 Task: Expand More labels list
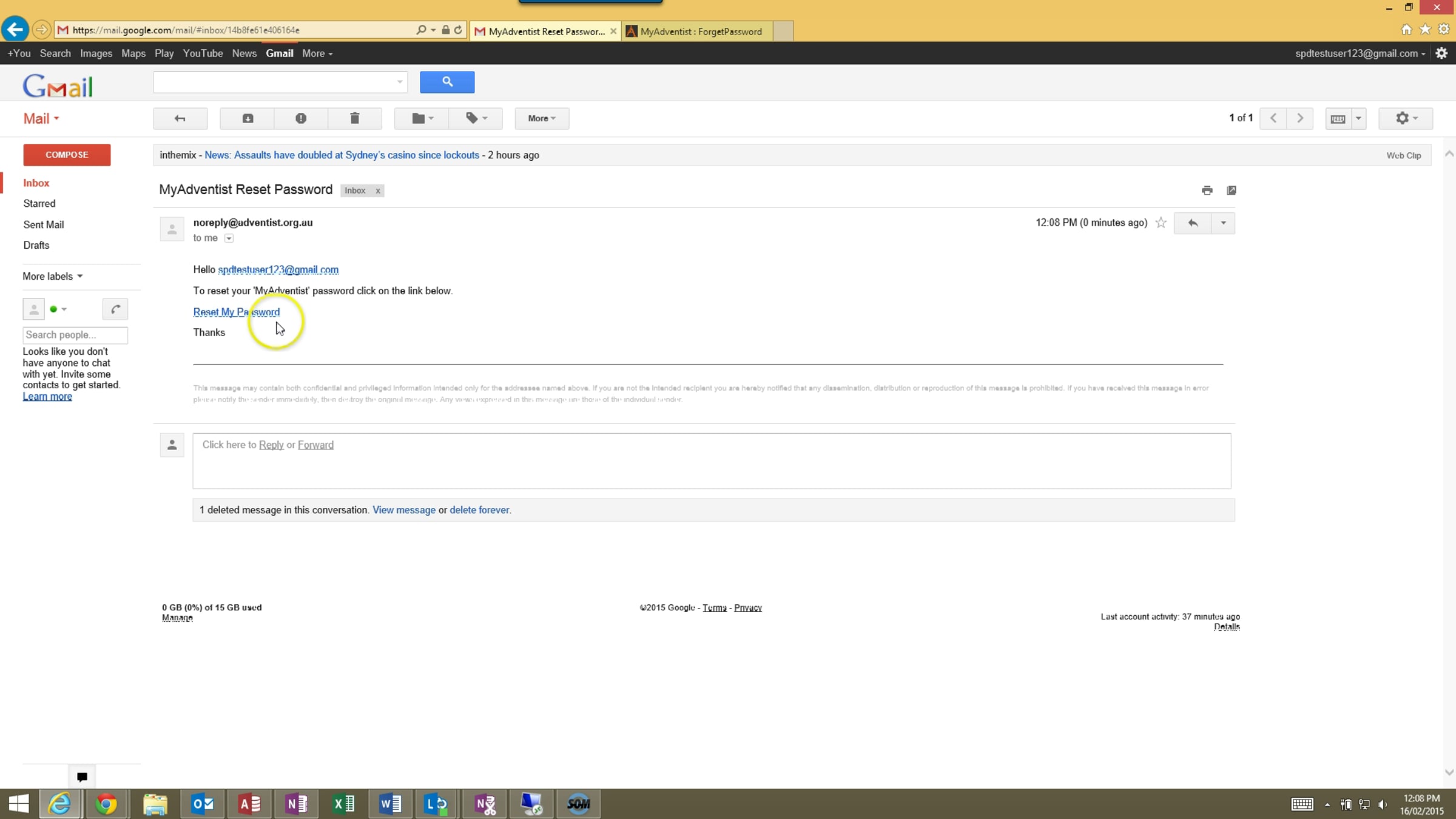click(x=53, y=277)
